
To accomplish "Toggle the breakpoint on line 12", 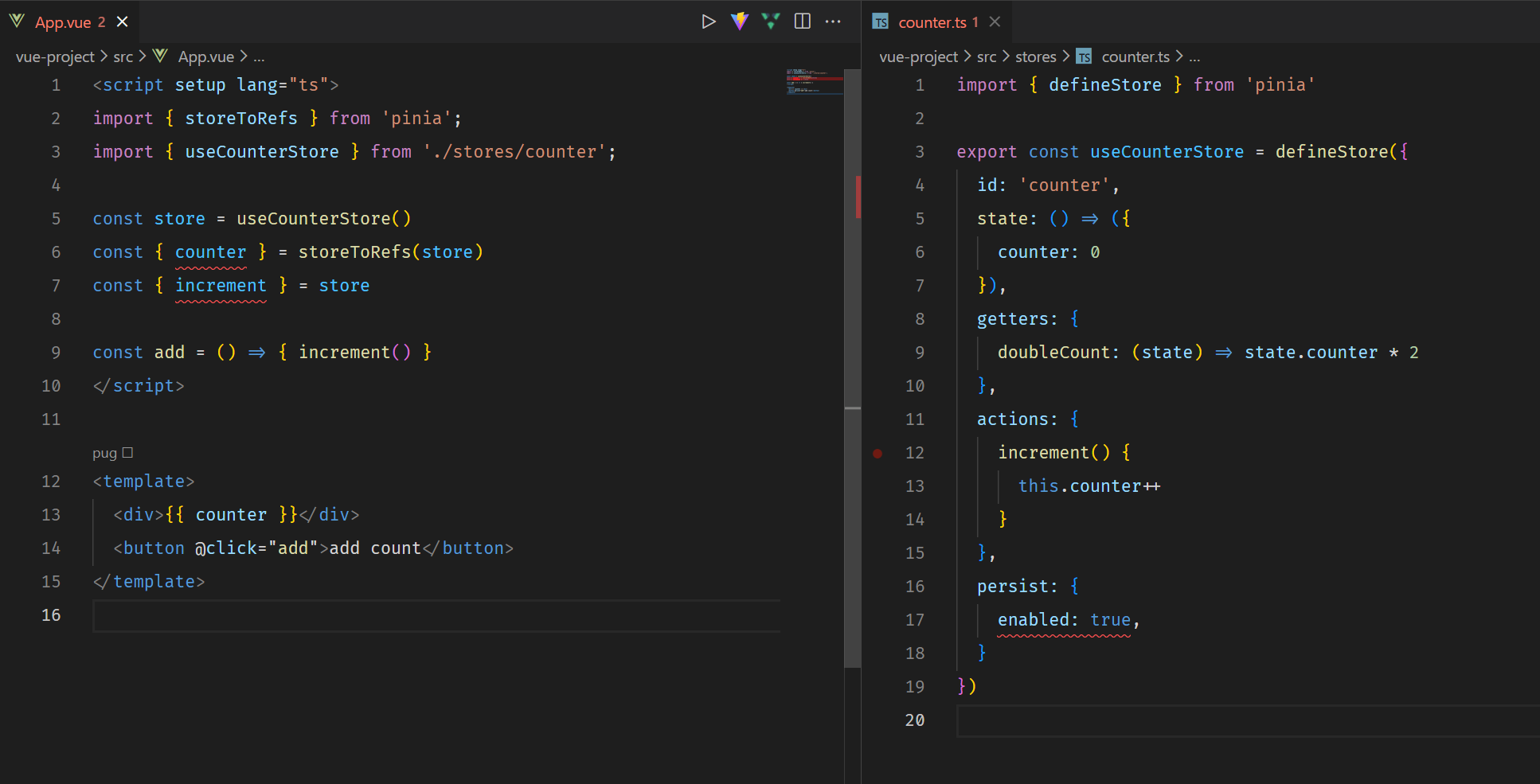I will (877, 453).
